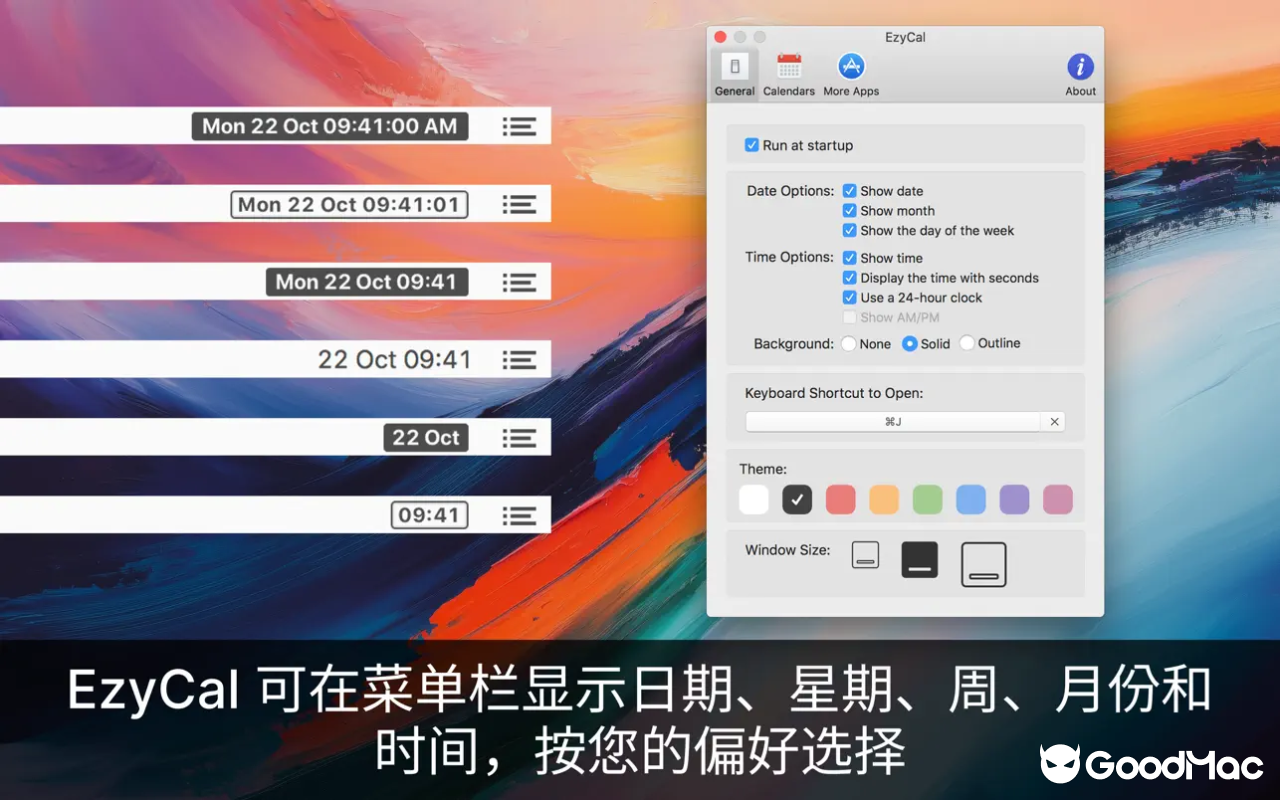Choose the black theme swatch
The image size is (1280, 800).
coord(797,499)
